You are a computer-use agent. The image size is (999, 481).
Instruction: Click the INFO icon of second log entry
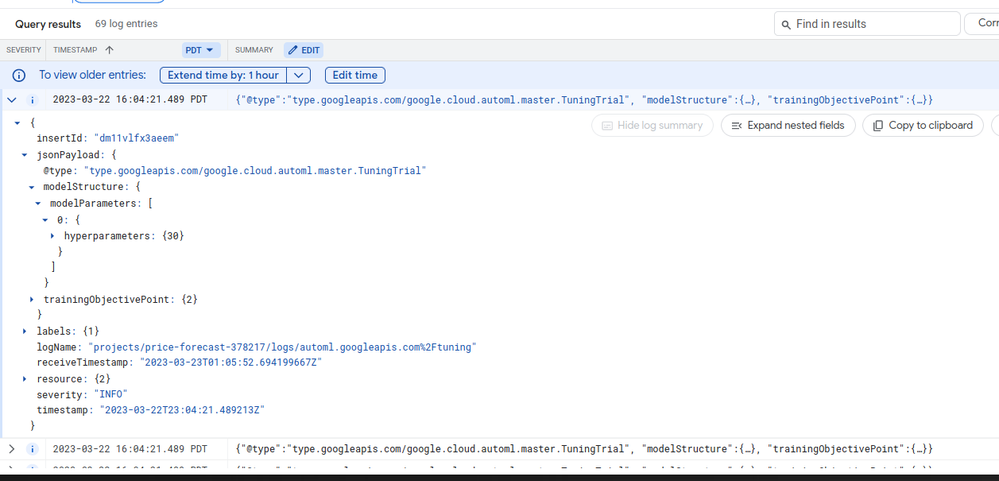pyautogui.click(x=32, y=449)
